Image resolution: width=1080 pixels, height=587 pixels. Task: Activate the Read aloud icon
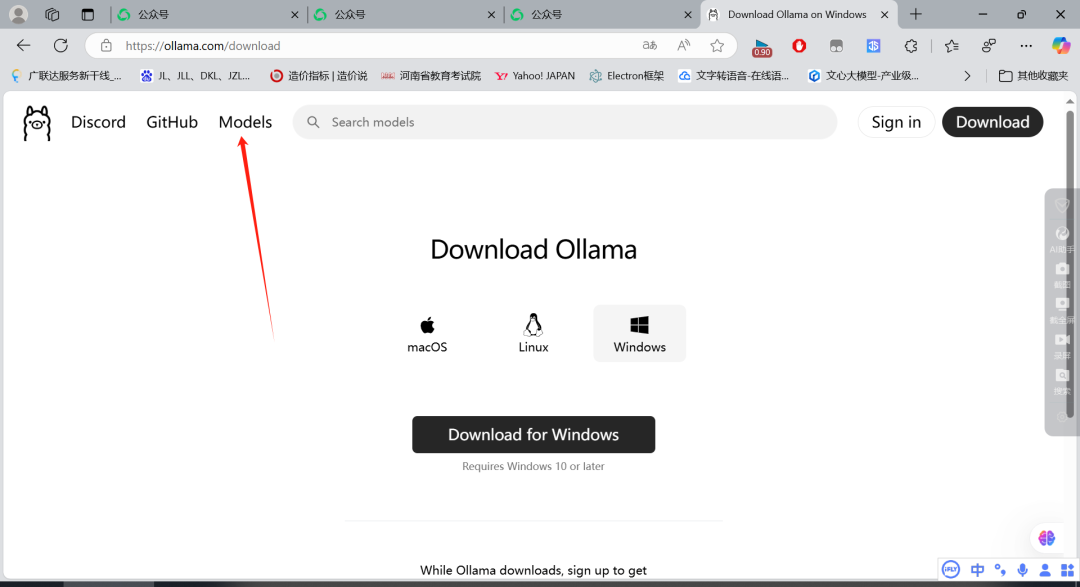[x=683, y=45]
